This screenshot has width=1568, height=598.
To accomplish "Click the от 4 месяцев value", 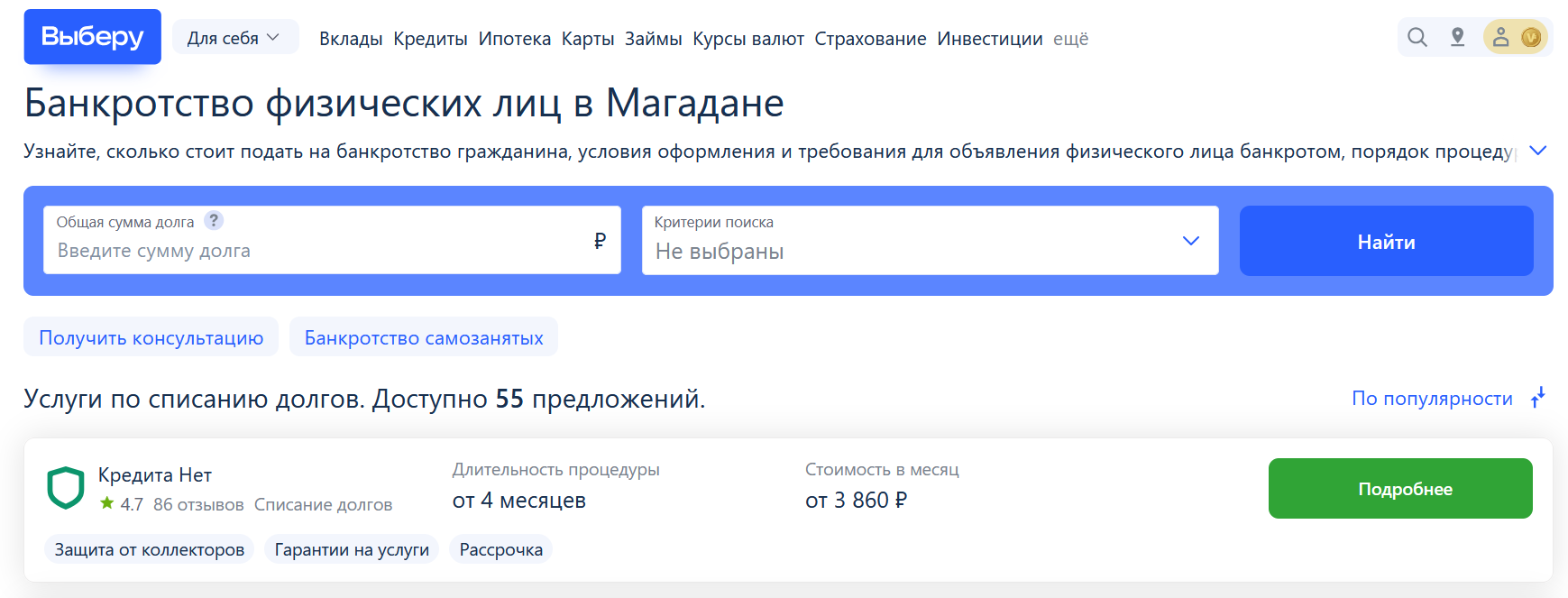I will [519, 500].
